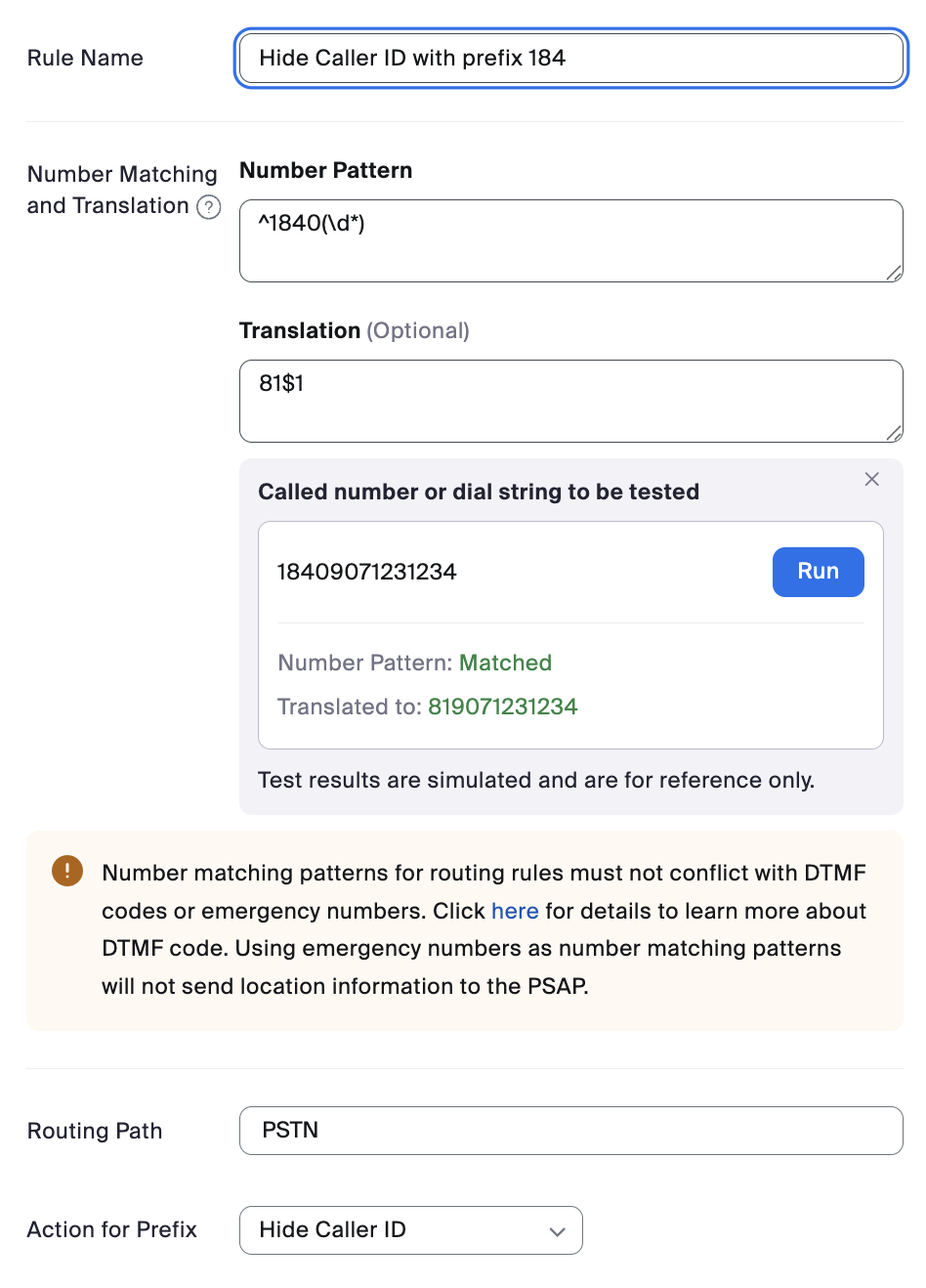Viewport: 926px width, 1288px height.
Task: Open the here link about DTMF codes
Action: (515, 911)
